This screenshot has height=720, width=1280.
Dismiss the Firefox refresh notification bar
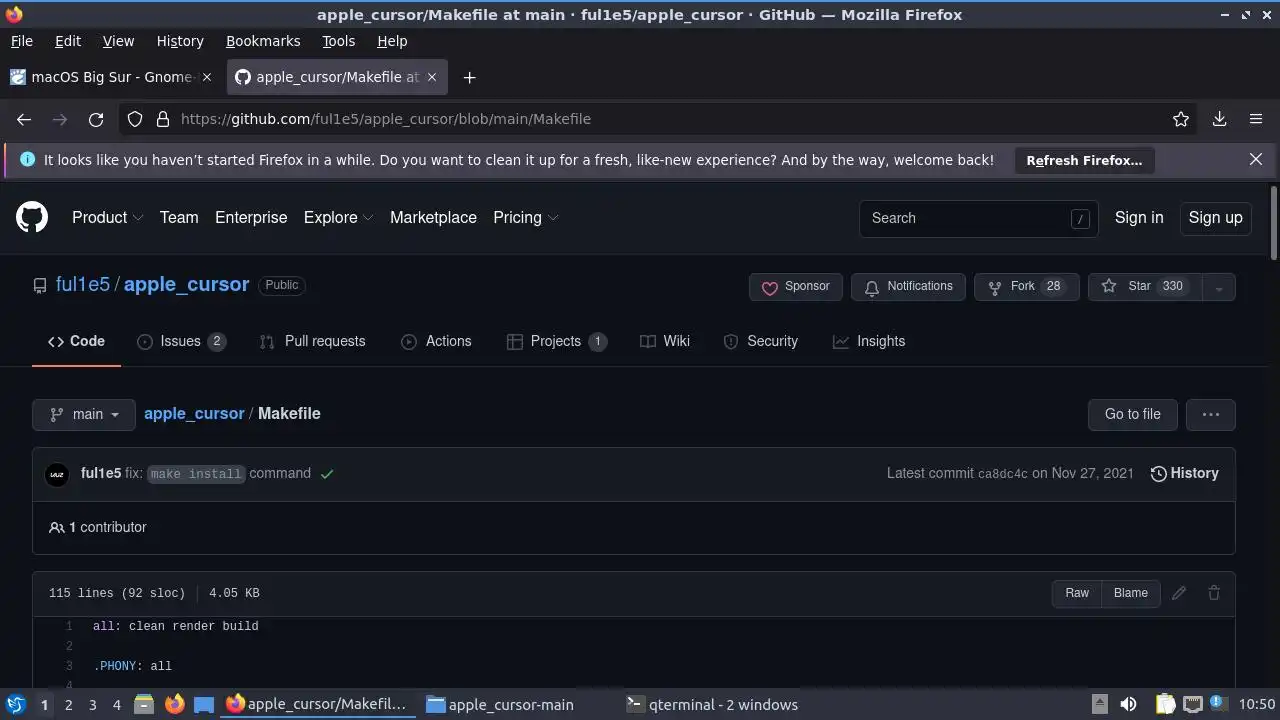1256,159
